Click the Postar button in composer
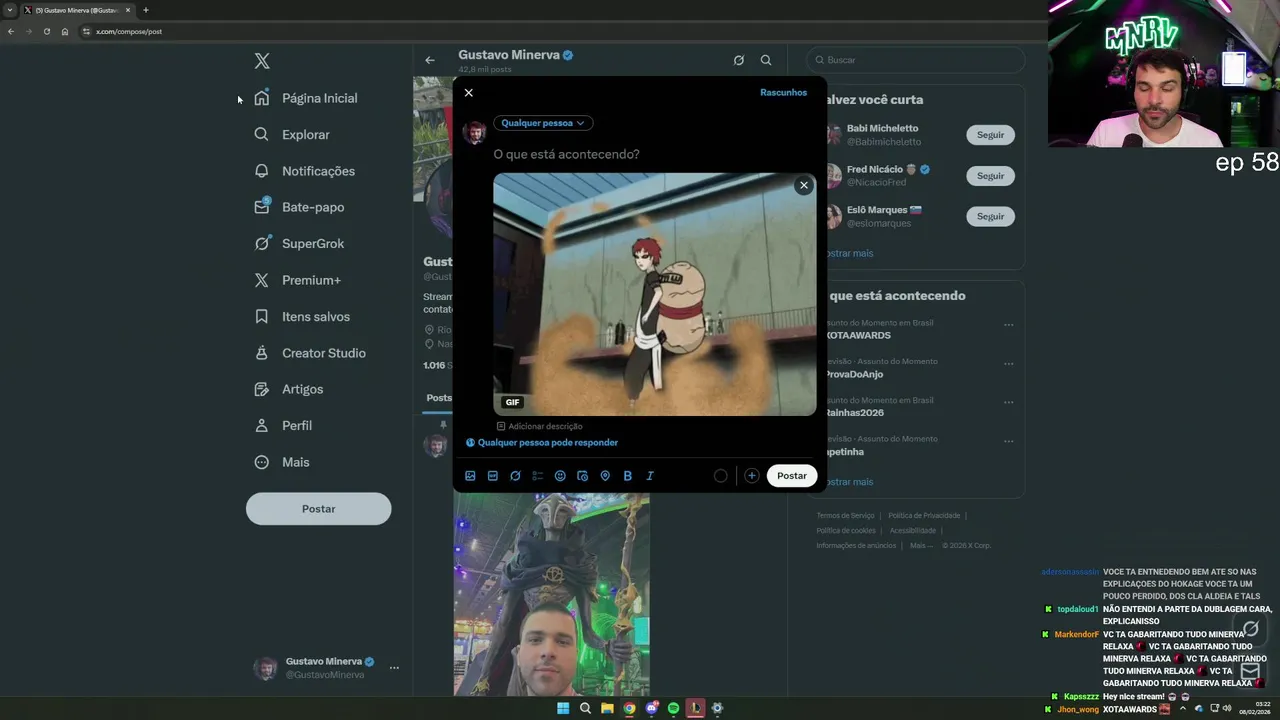1280x720 pixels. pos(792,476)
